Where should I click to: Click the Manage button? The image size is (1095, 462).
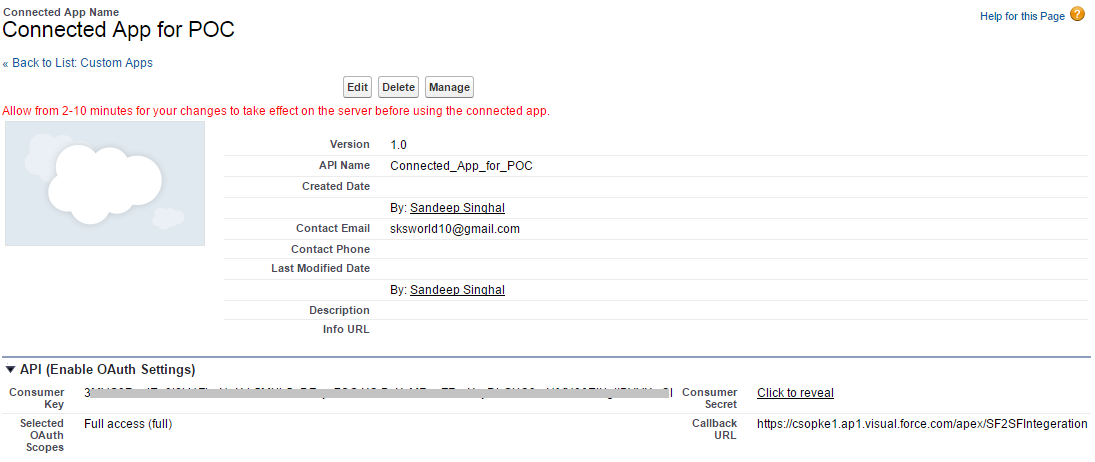[x=449, y=87]
